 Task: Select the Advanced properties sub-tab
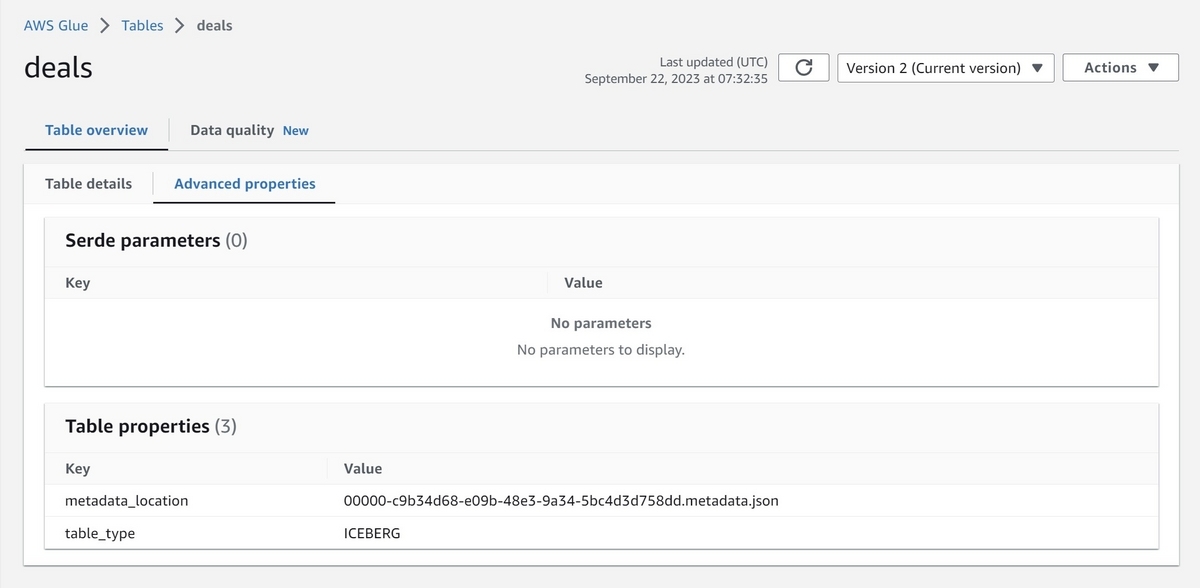pyautogui.click(x=244, y=184)
